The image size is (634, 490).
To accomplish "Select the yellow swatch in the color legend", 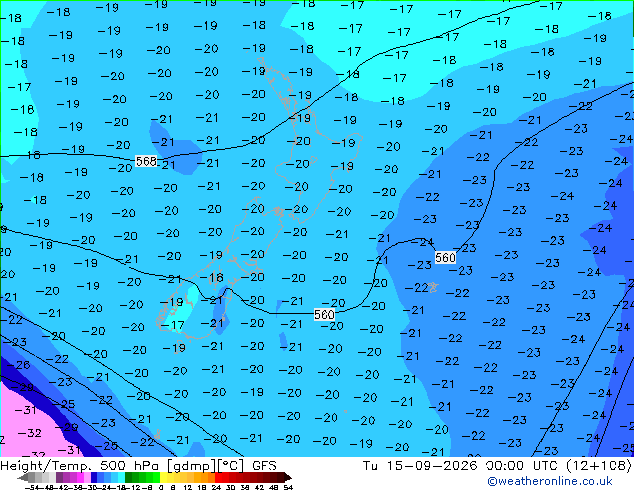I will click(163, 477).
